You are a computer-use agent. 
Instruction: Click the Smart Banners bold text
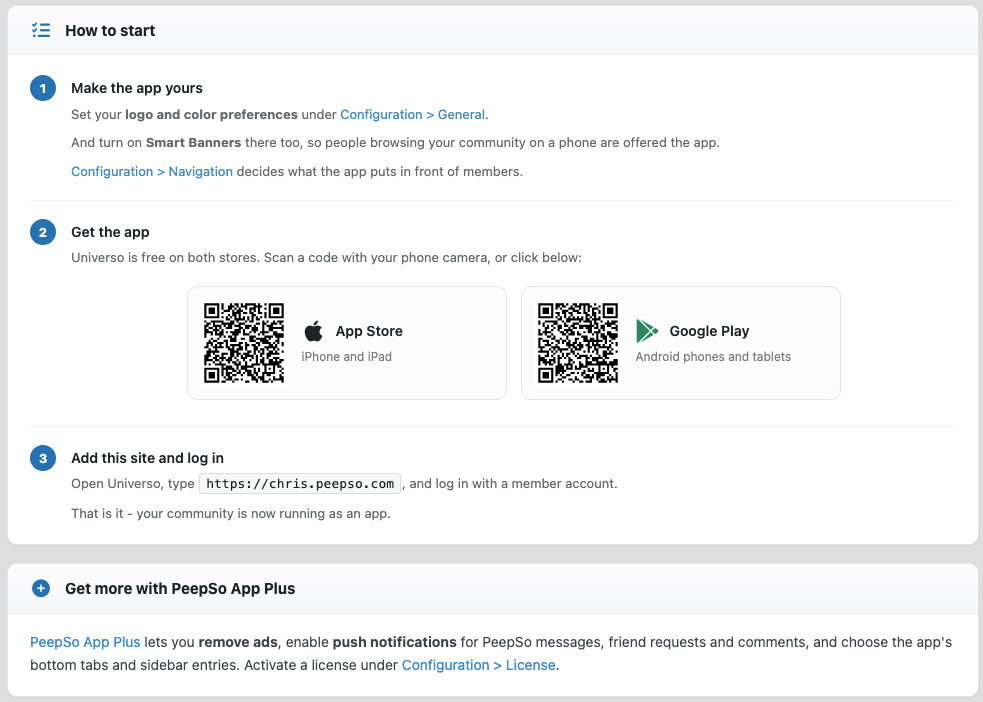193,143
